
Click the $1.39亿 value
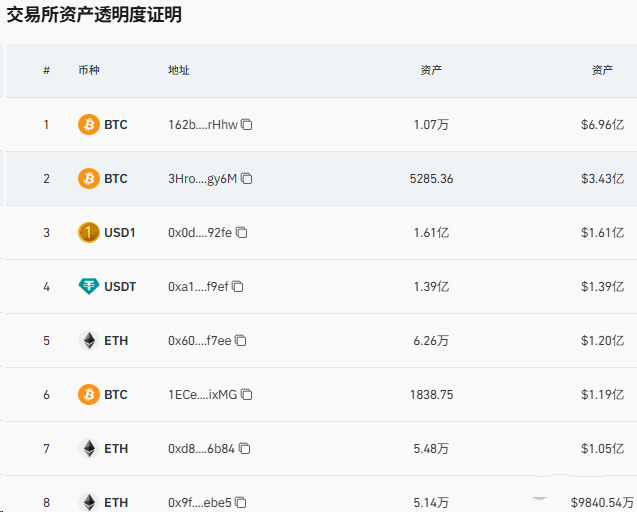[602, 286]
